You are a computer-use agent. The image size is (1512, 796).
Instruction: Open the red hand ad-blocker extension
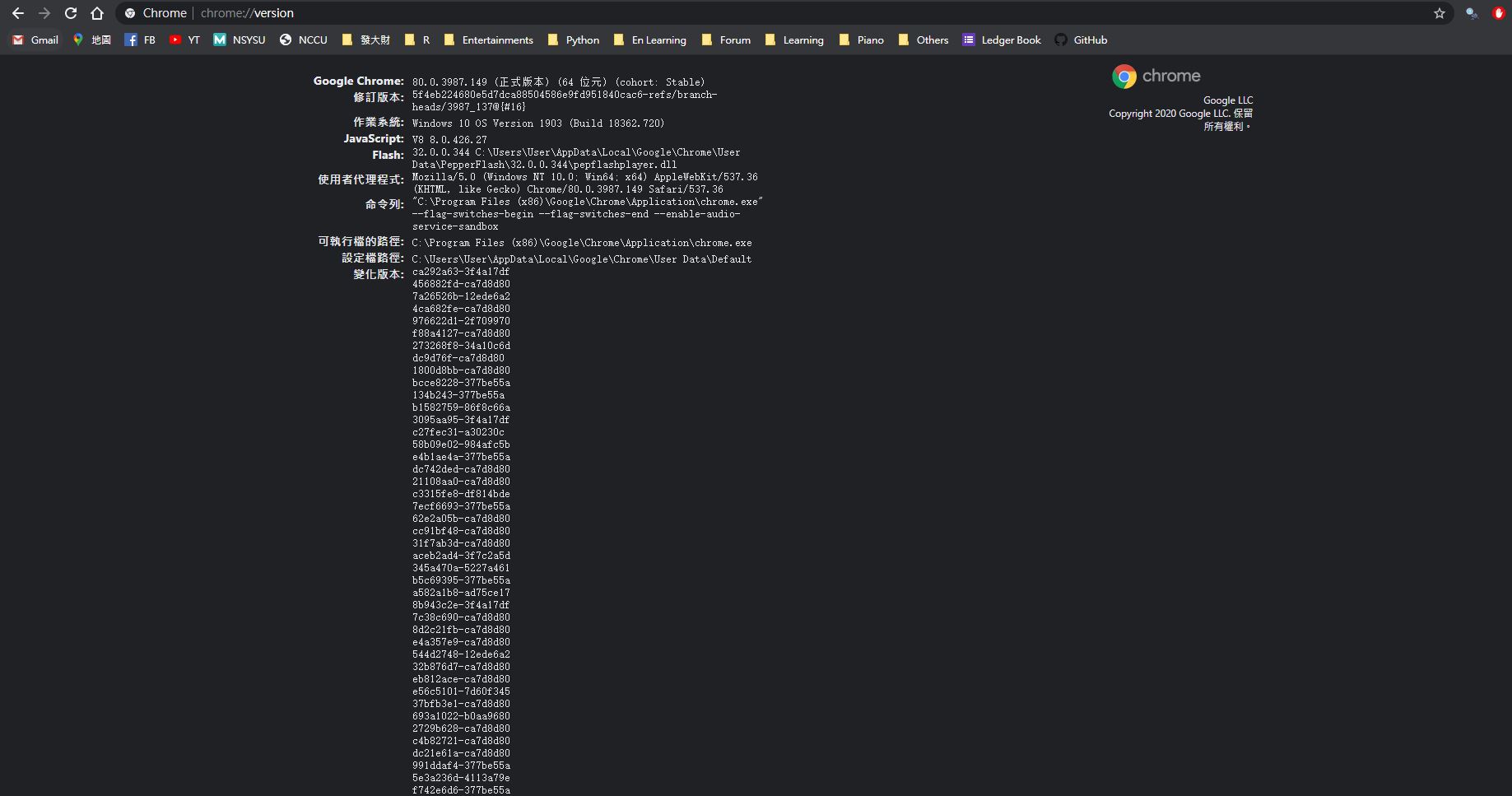[x=1498, y=13]
